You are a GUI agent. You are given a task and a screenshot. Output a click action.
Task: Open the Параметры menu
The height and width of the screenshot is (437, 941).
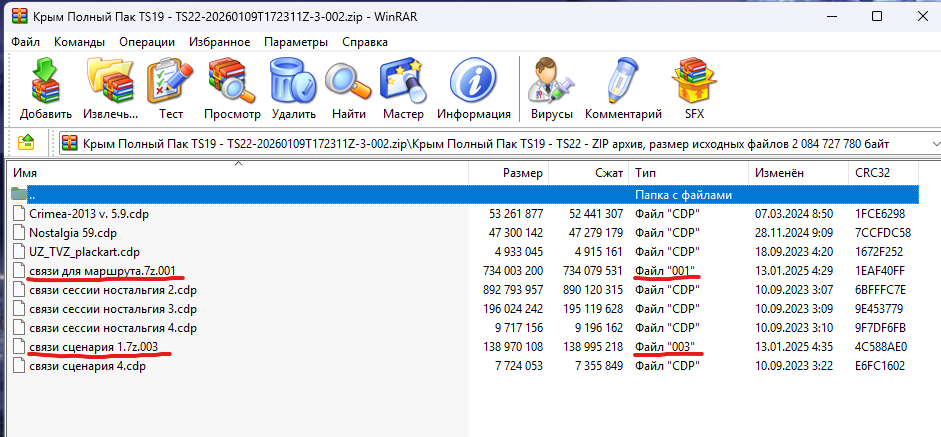(x=295, y=42)
